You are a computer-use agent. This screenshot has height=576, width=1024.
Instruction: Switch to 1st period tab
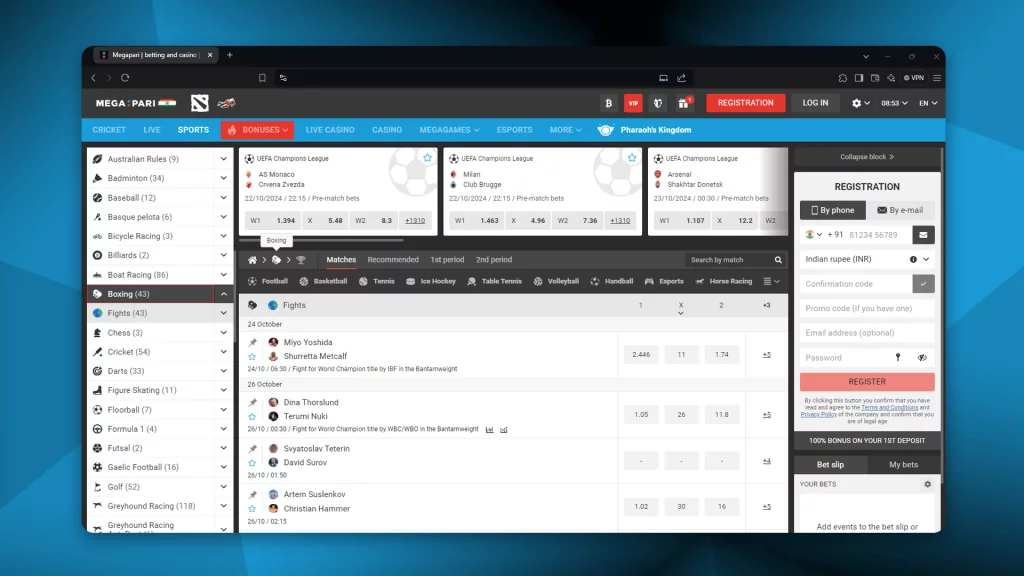click(x=447, y=260)
